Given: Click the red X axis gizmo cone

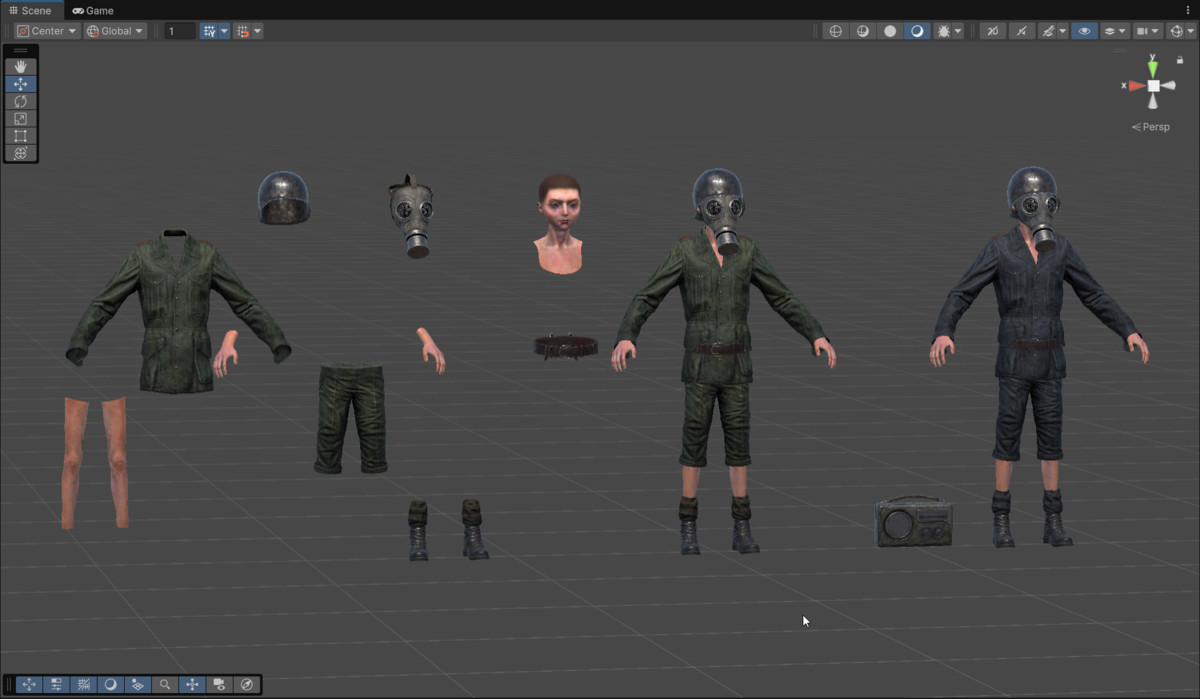Looking at the screenshot, I should pos(1136,86).
